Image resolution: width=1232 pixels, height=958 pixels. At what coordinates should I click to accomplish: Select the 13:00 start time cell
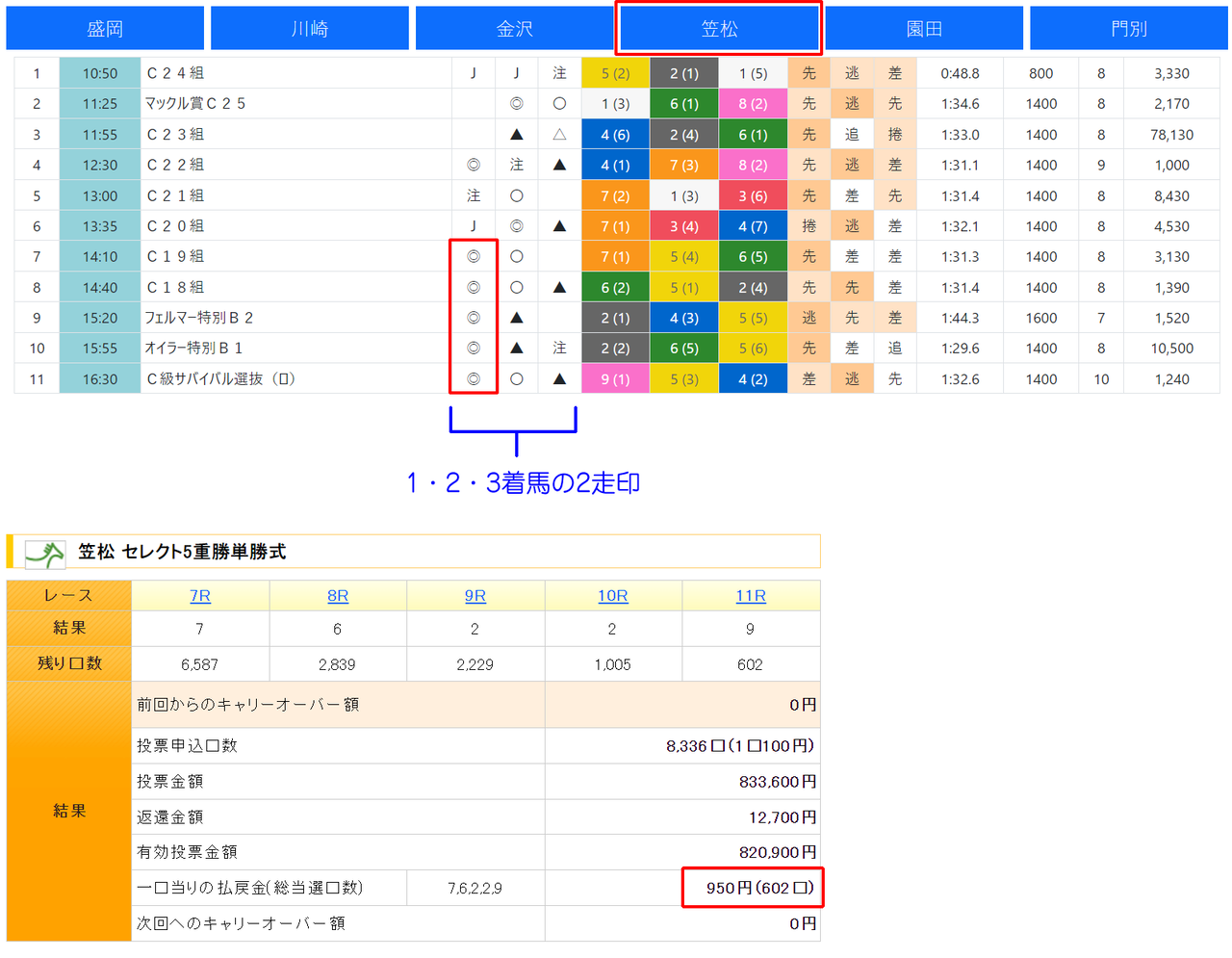coord(100,195)
